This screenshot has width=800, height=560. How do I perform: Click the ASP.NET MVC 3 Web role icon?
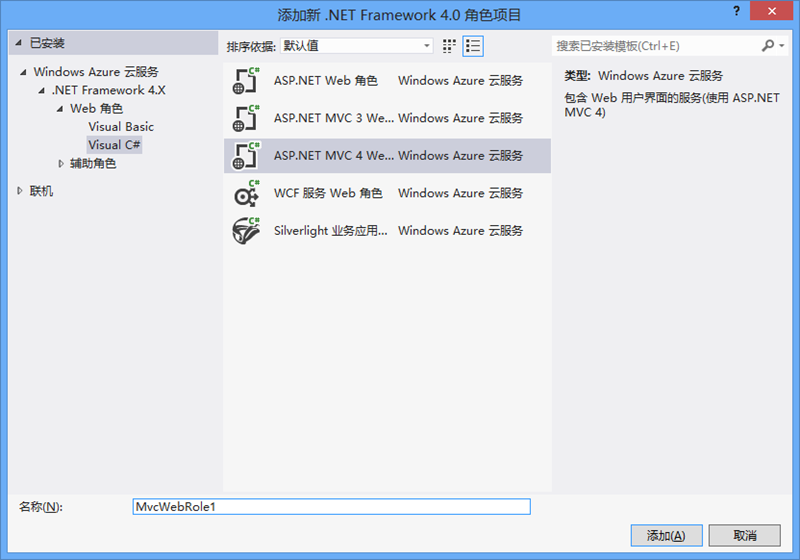tap(246, 118)
